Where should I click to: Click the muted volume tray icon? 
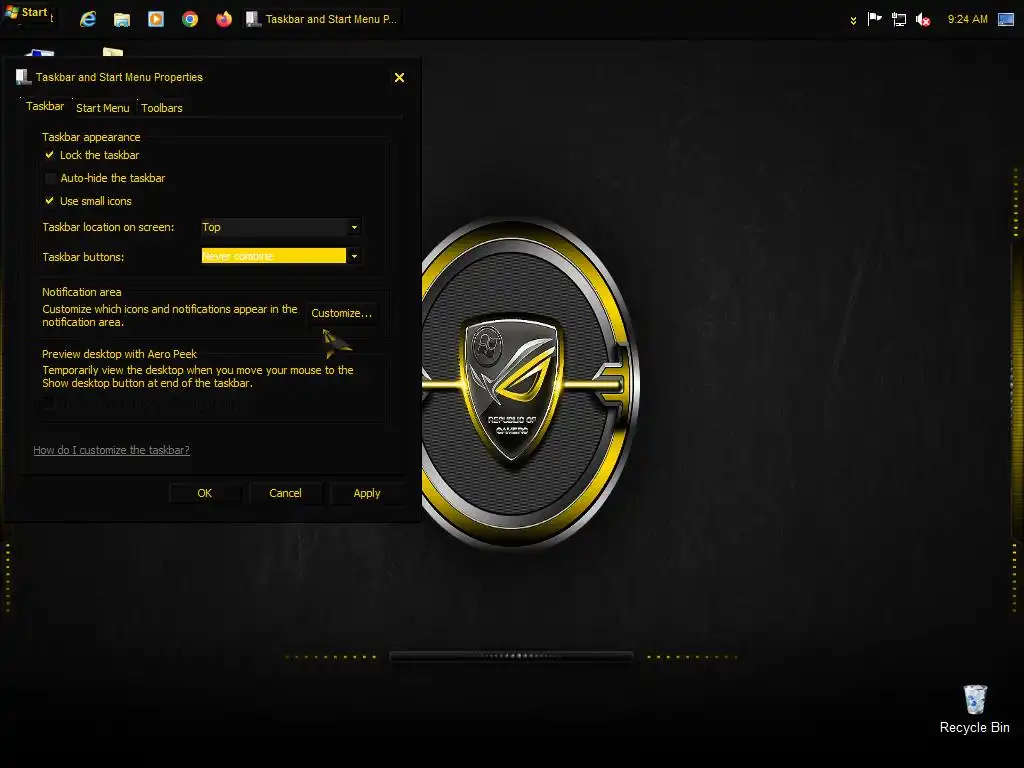coord(923,20)
